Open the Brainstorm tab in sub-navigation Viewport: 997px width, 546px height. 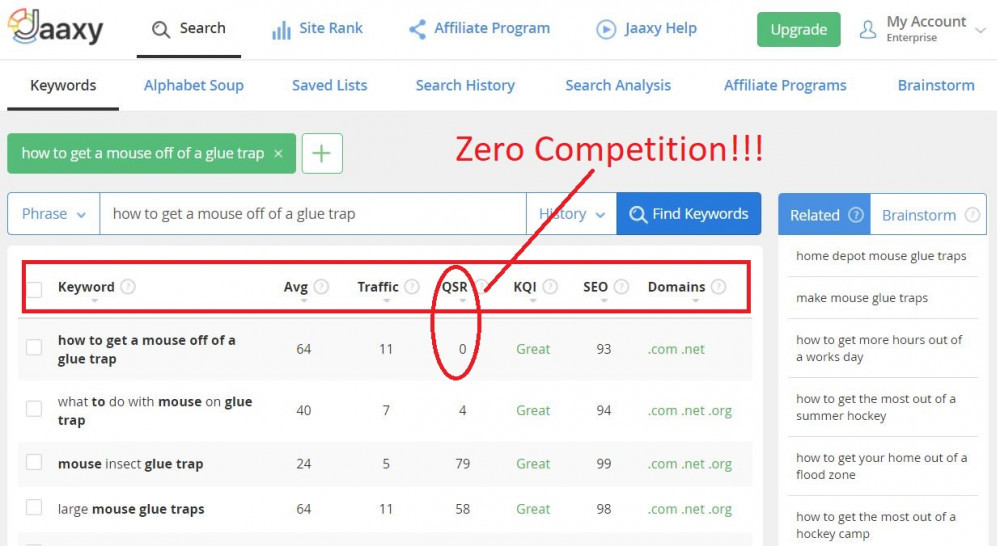(936, 85)
